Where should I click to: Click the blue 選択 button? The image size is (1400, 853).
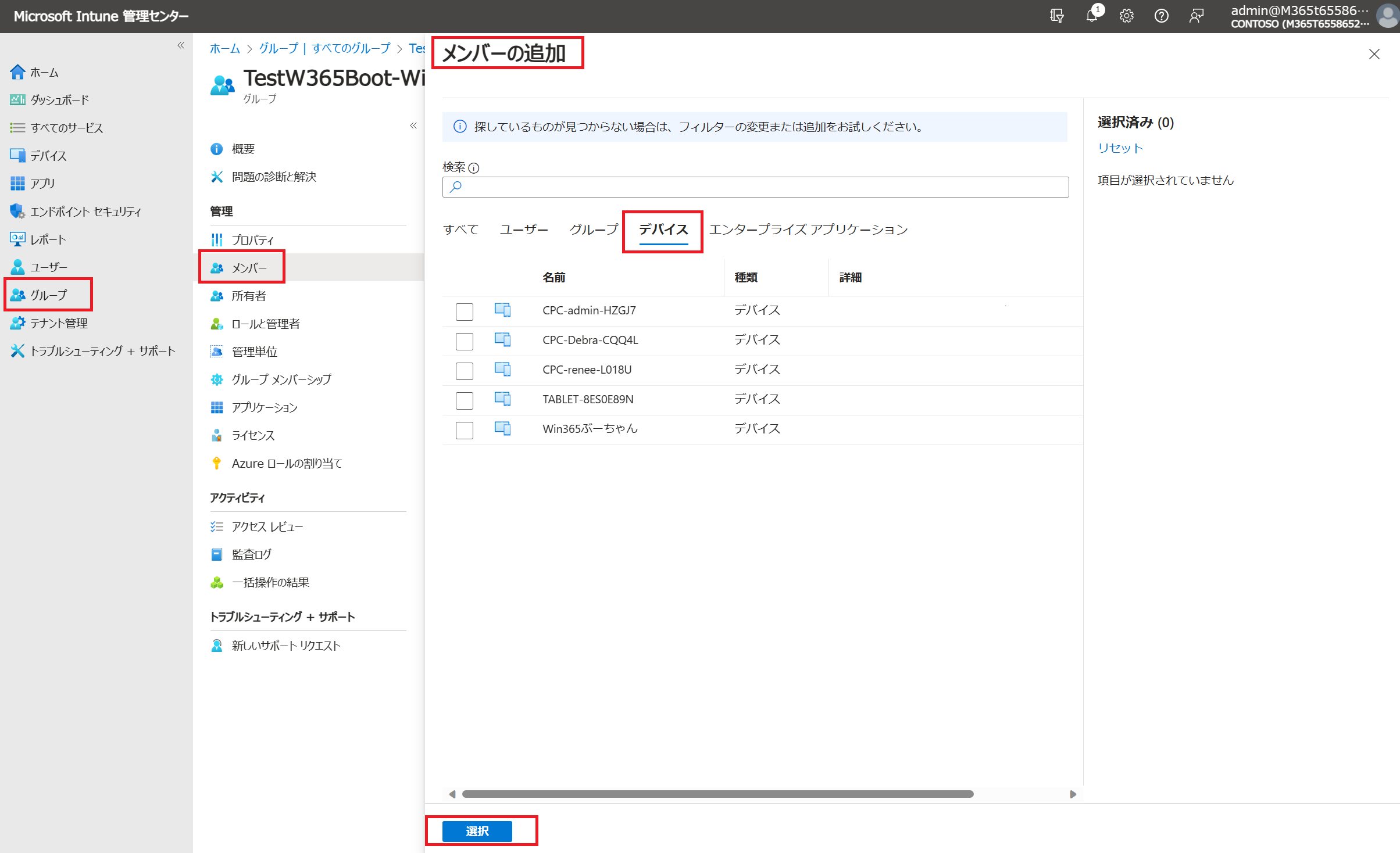point(477,831)
